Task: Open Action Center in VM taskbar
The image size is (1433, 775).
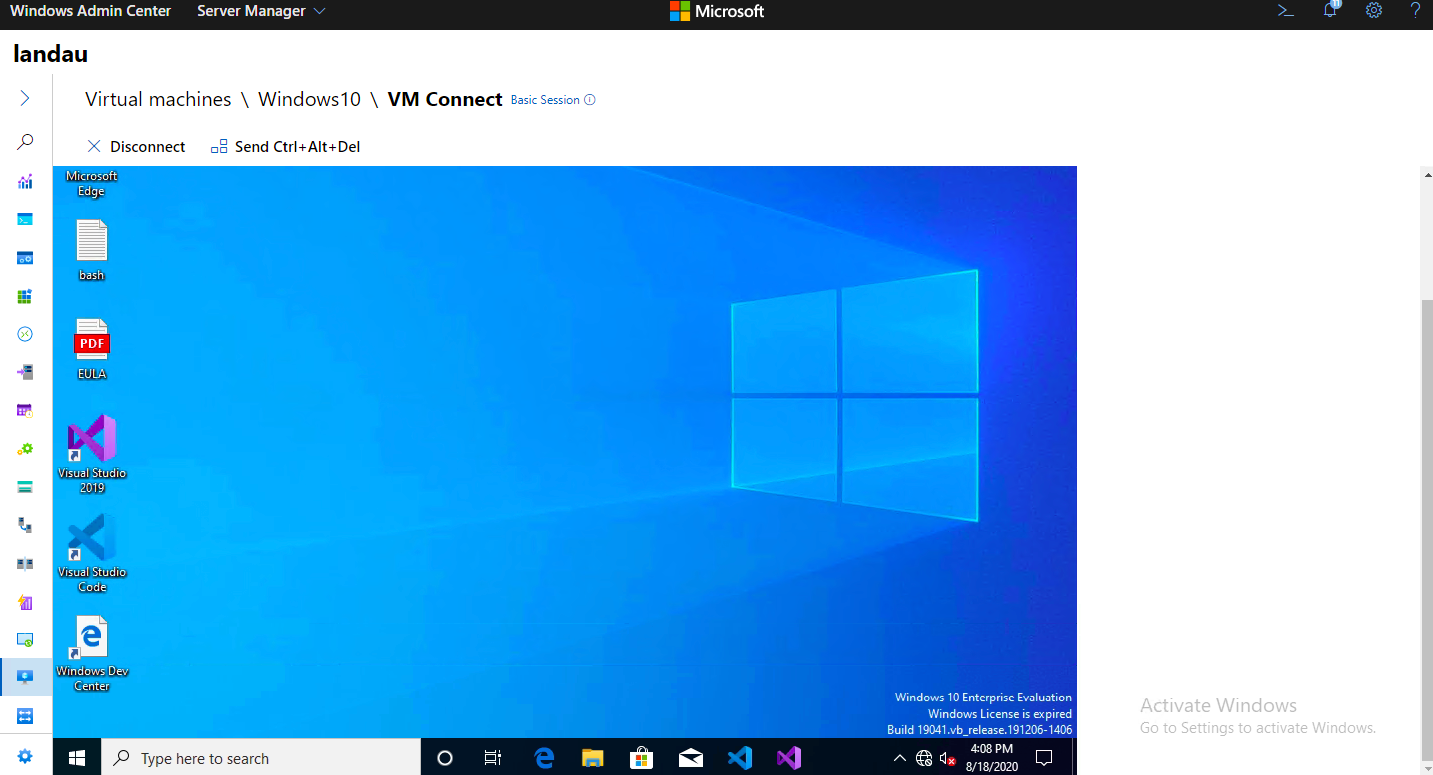Action: (1044, 758)
